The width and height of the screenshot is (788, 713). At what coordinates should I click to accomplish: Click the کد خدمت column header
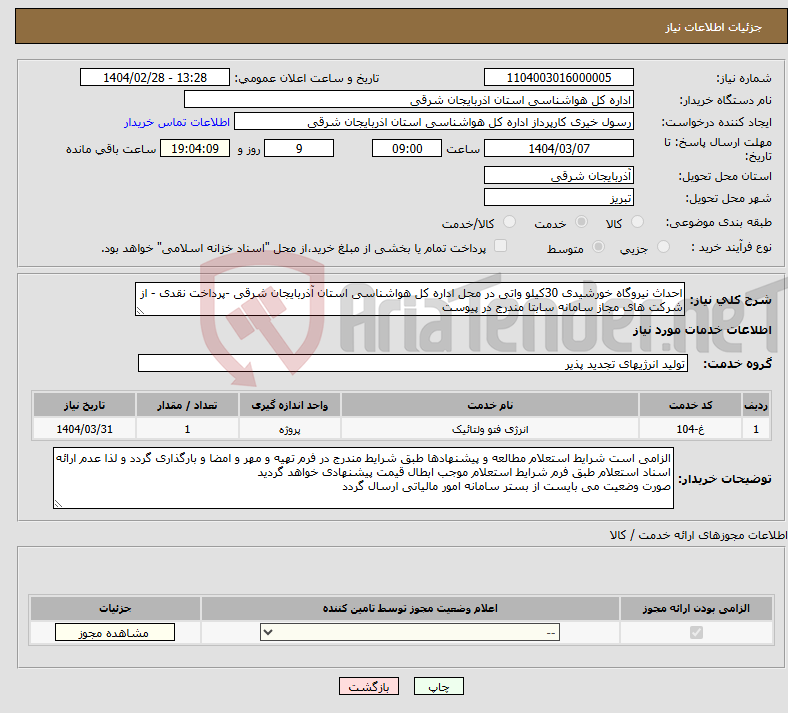(691, 405)
